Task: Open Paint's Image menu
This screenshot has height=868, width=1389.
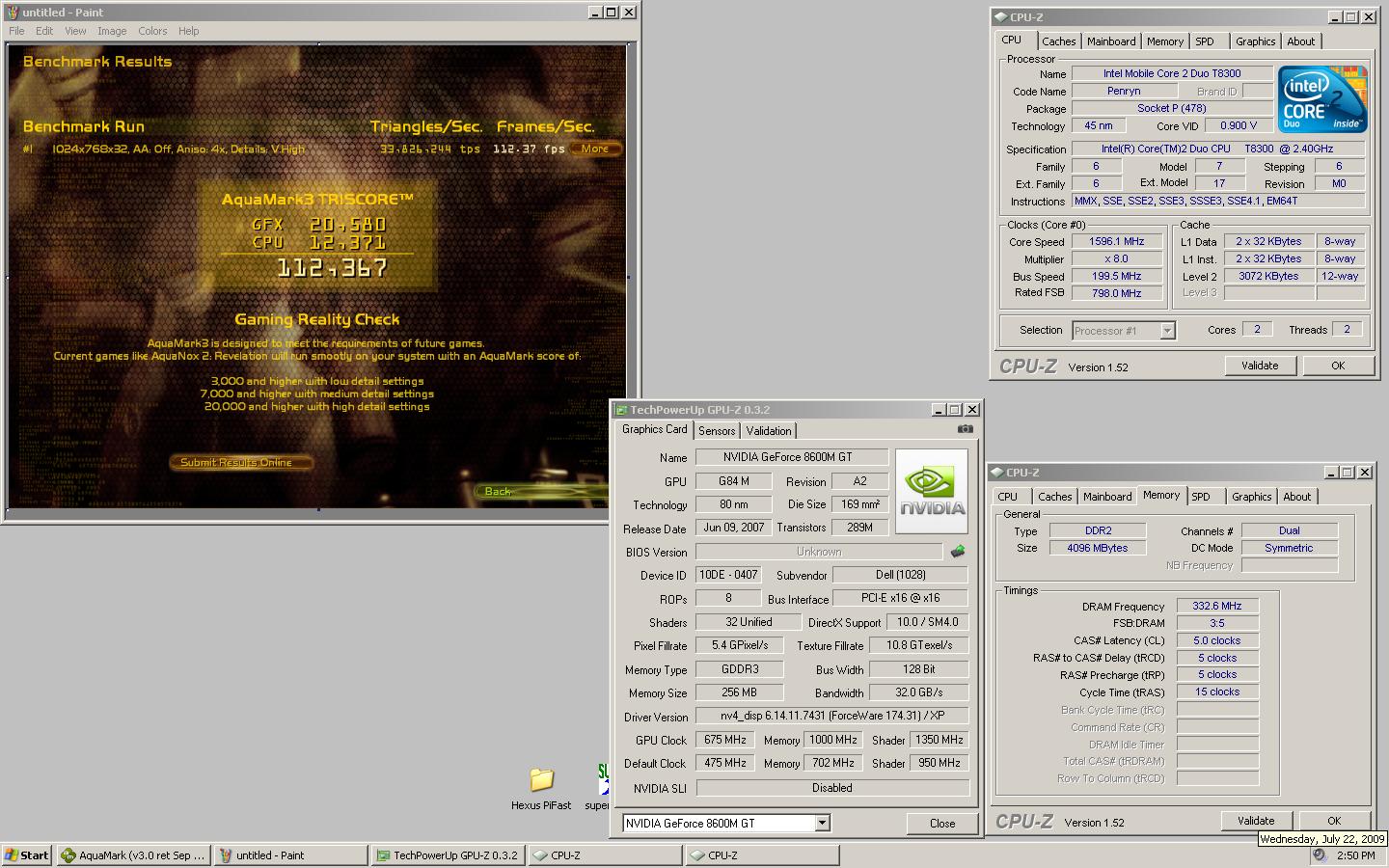Action: click(x=112, y=31)
